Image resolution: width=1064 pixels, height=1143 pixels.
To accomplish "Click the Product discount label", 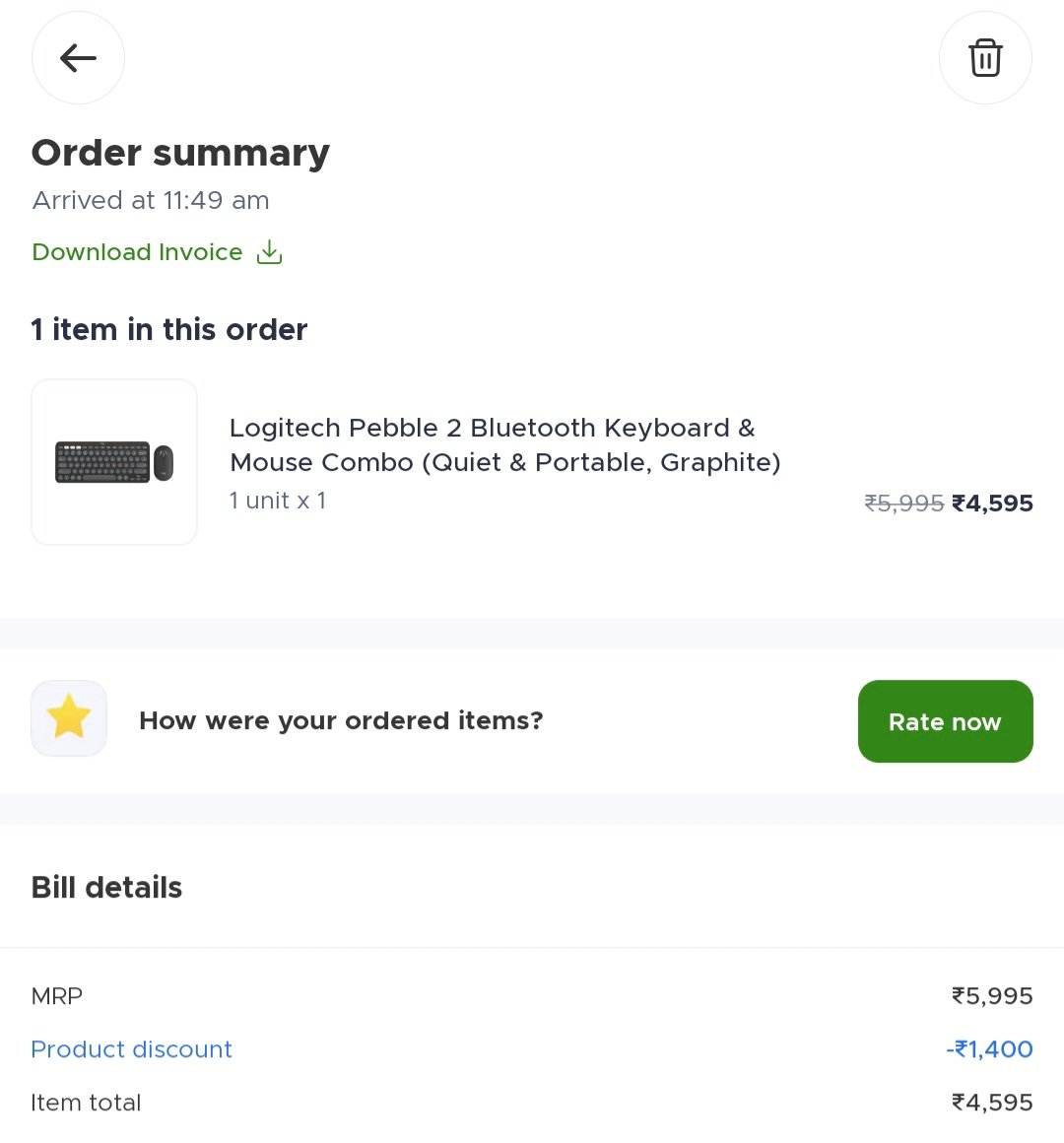I will (131, 1049).
